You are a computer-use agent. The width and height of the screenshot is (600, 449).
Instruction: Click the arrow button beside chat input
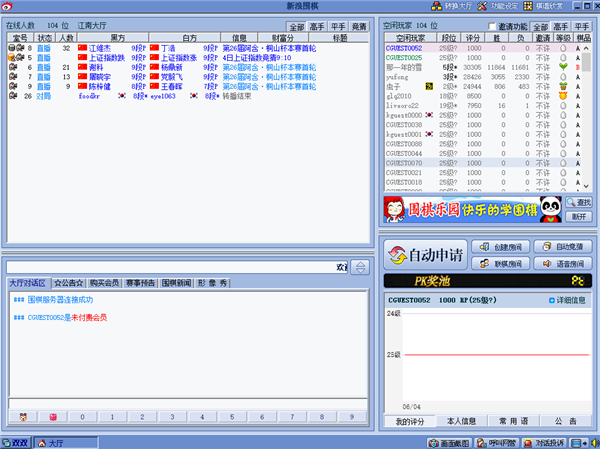pos(360,267)
